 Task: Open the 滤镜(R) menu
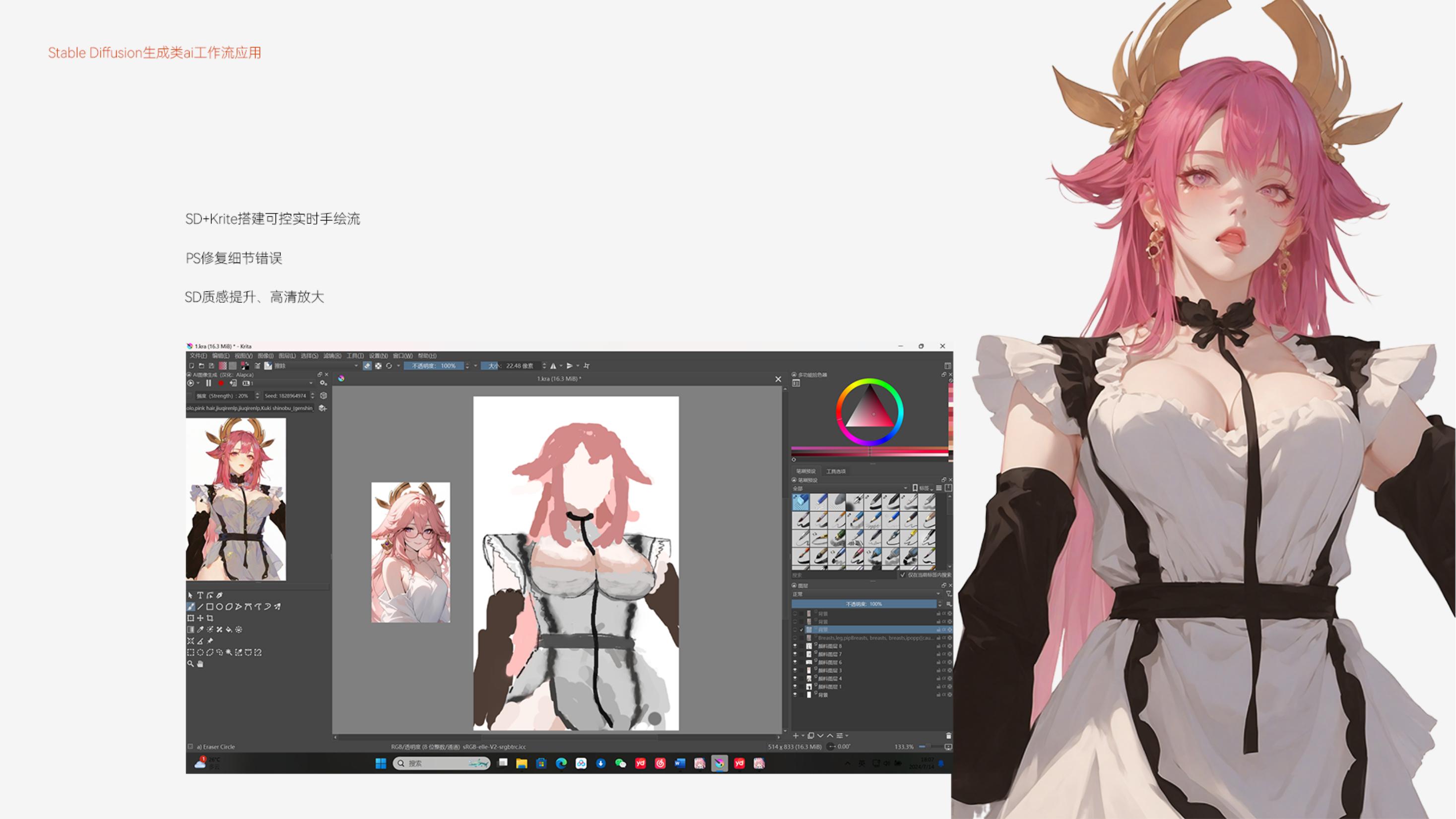click(332, 356)
